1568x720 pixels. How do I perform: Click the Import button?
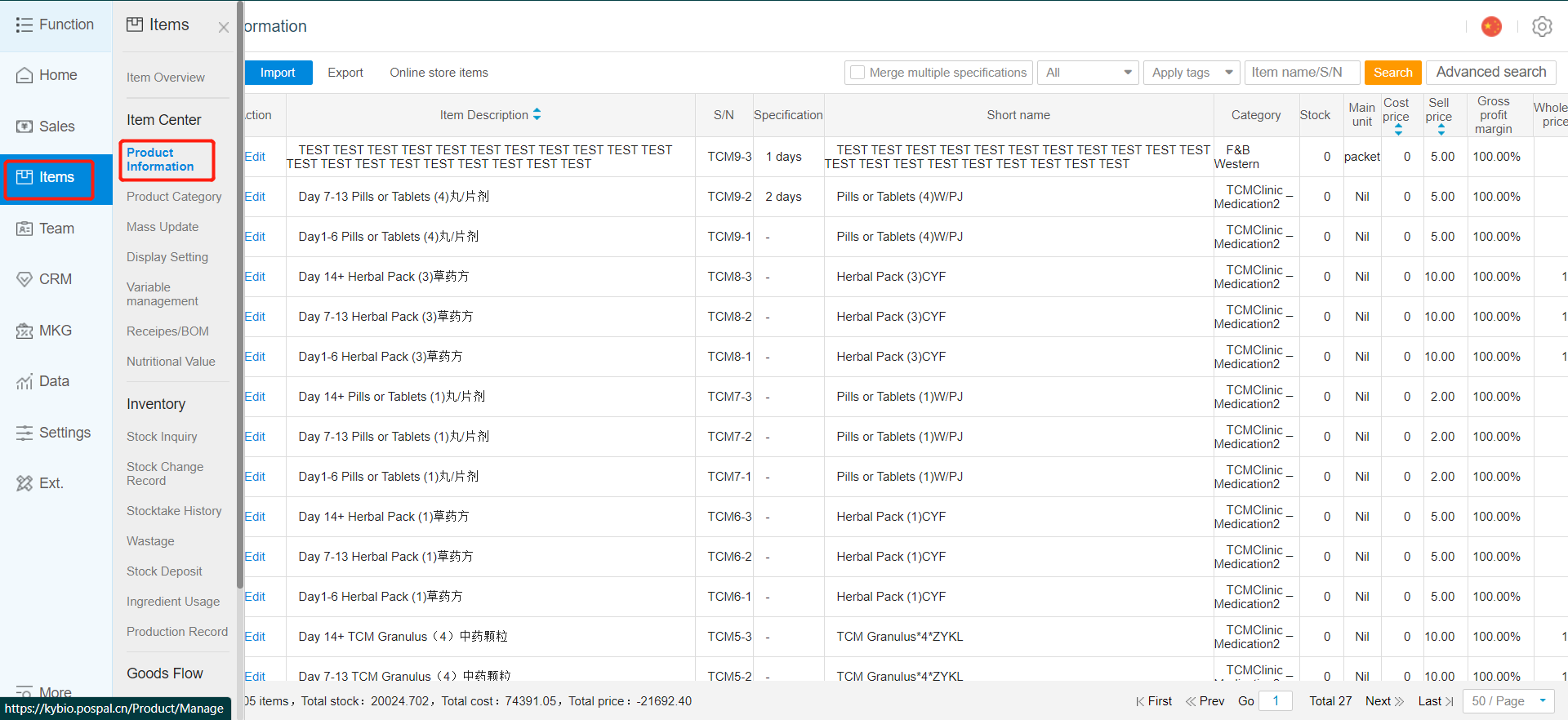[278, 73]
